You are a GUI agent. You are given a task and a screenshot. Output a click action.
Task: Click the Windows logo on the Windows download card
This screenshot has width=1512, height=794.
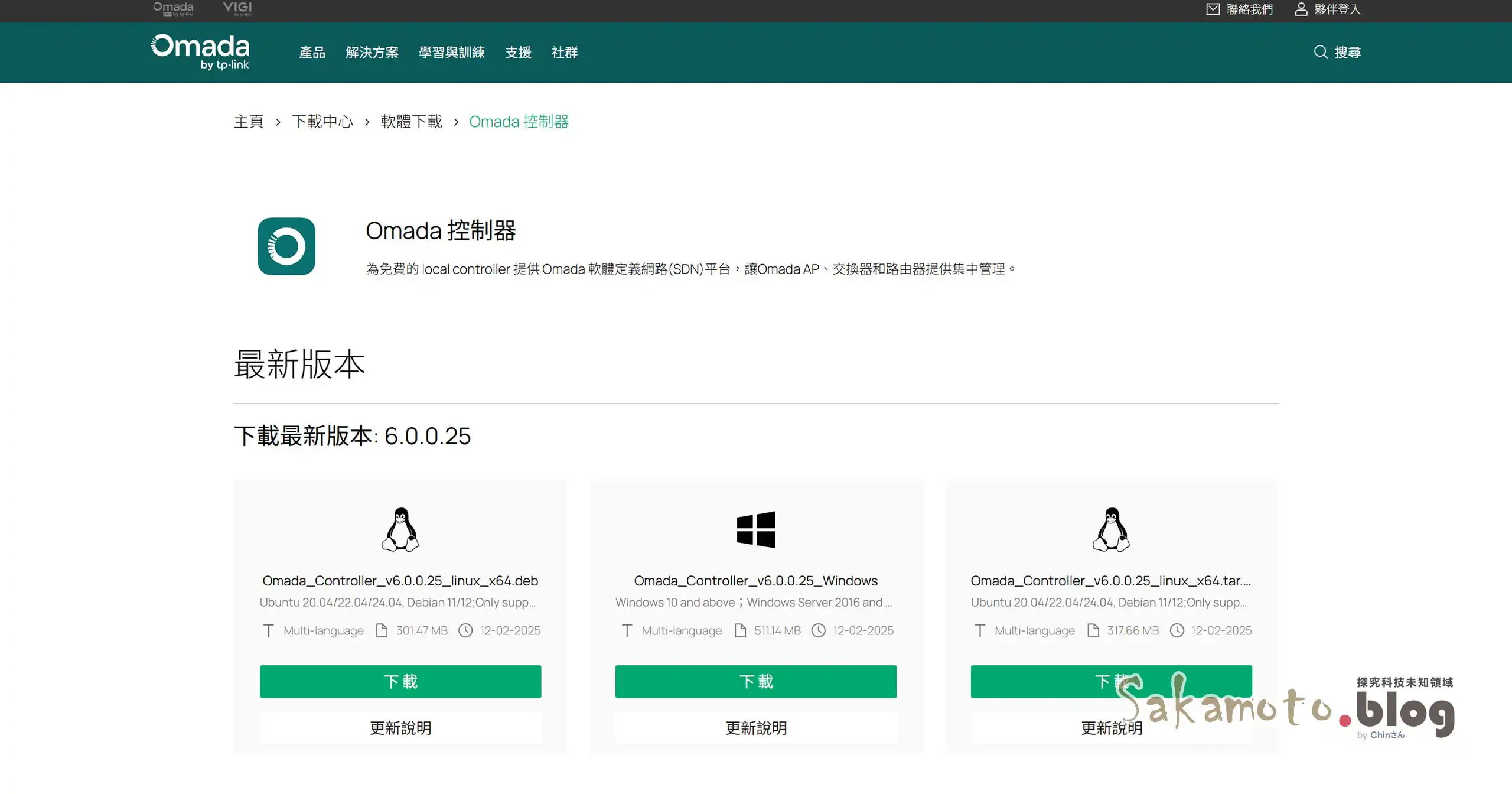(x=756, y=530)
